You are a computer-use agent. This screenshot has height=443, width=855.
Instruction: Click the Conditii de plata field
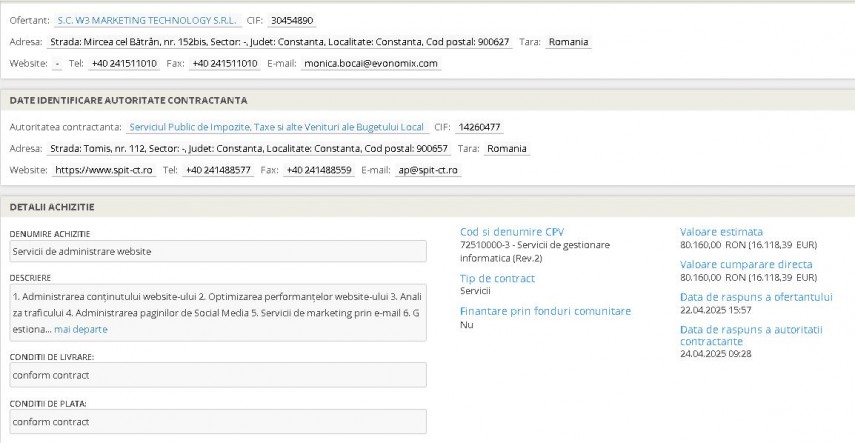tap(217, 421)
